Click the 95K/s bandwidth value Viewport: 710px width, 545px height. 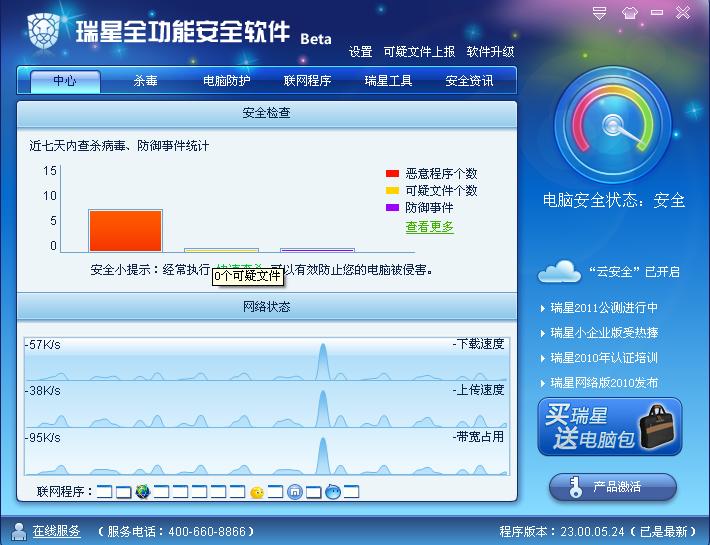pyautogui.click(x=43, y=438)
